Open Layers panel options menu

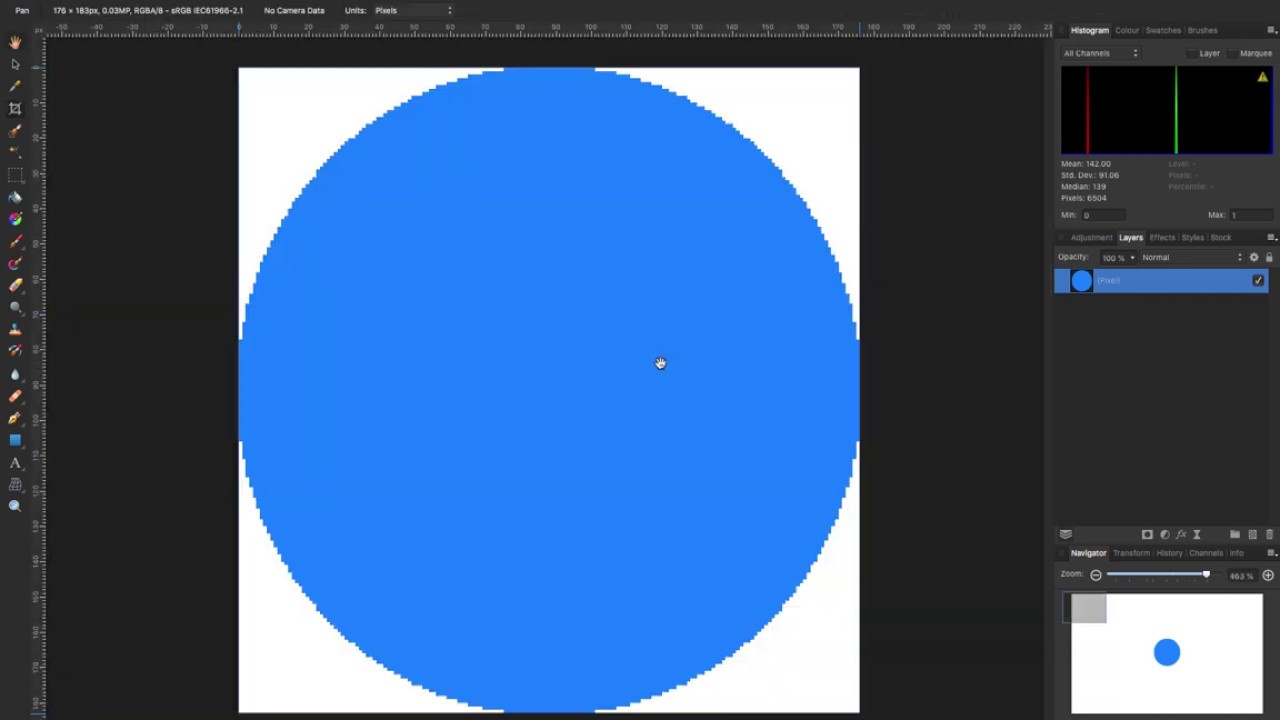click(1272, 237)
